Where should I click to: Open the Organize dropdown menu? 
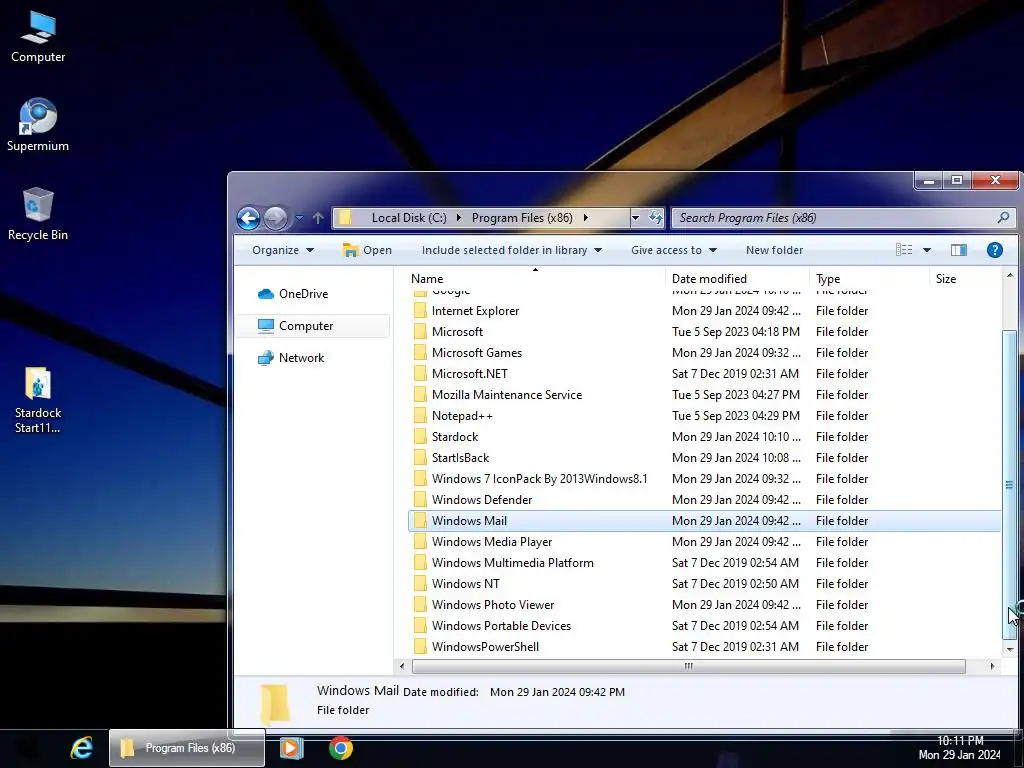tap(283, 250)
